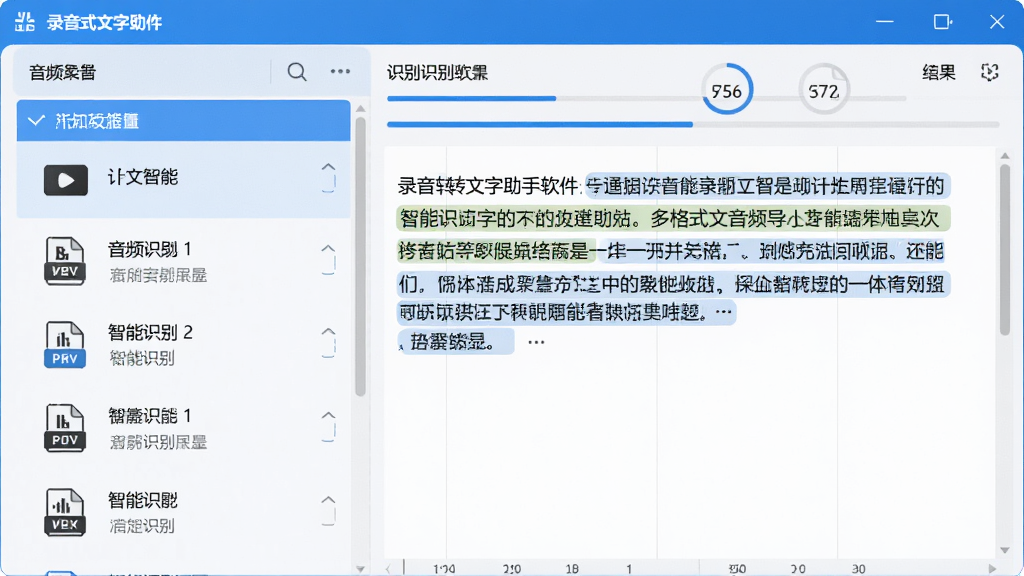Image resolution: width=1024 pixels, height=576 pixels.
Task: Click the ellipsis beside the last short transcript segment
Action: (536, 342)
